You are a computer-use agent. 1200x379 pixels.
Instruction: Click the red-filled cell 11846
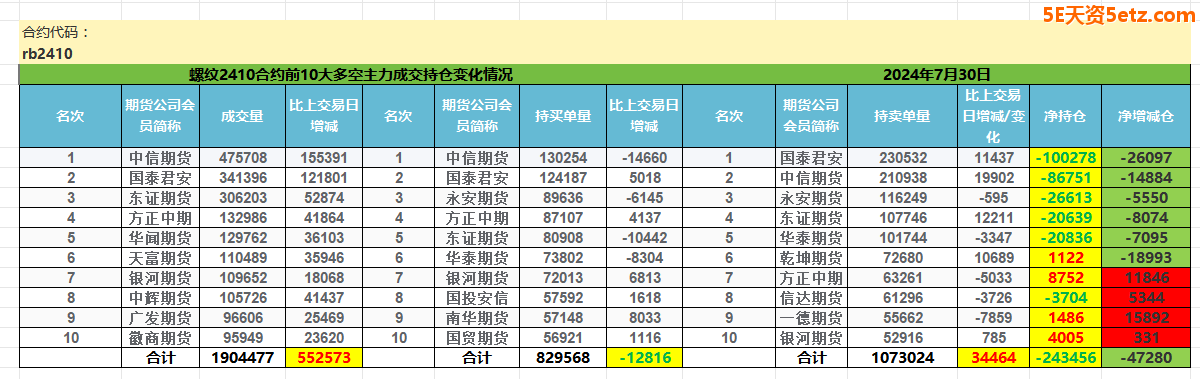[x=1146, y=277]
